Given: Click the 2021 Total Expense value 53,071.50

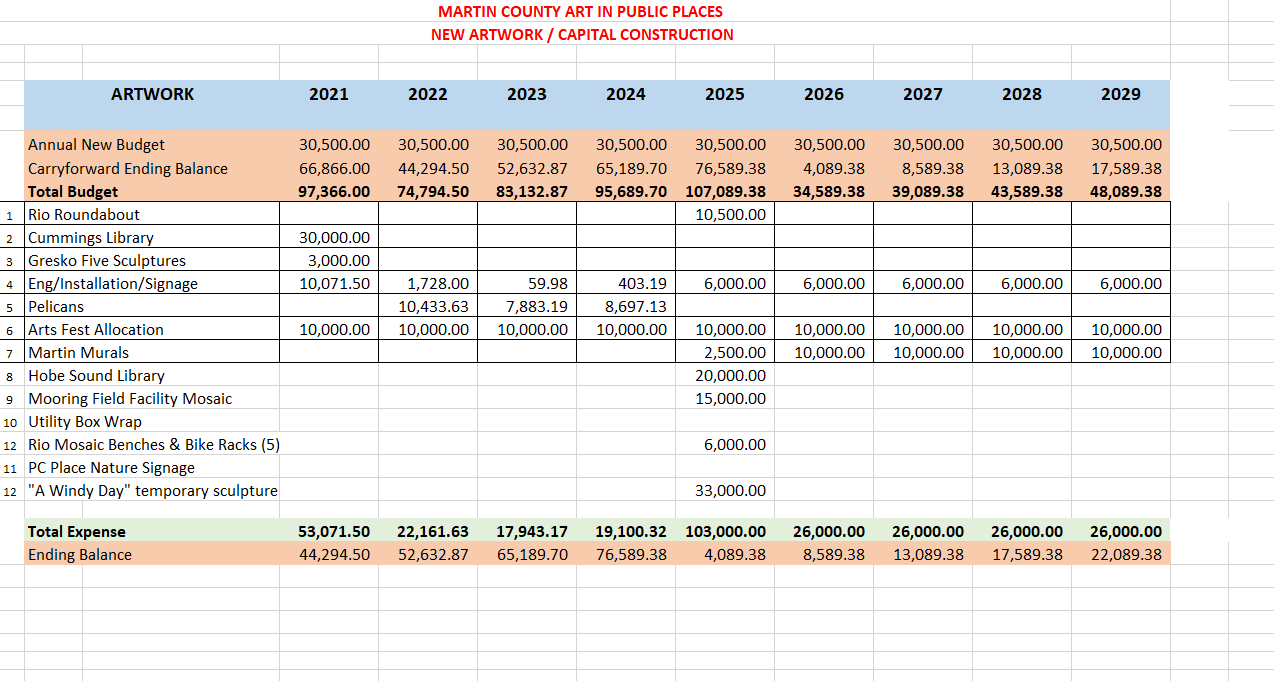Looking at the screenshot, I should (334, 532).
